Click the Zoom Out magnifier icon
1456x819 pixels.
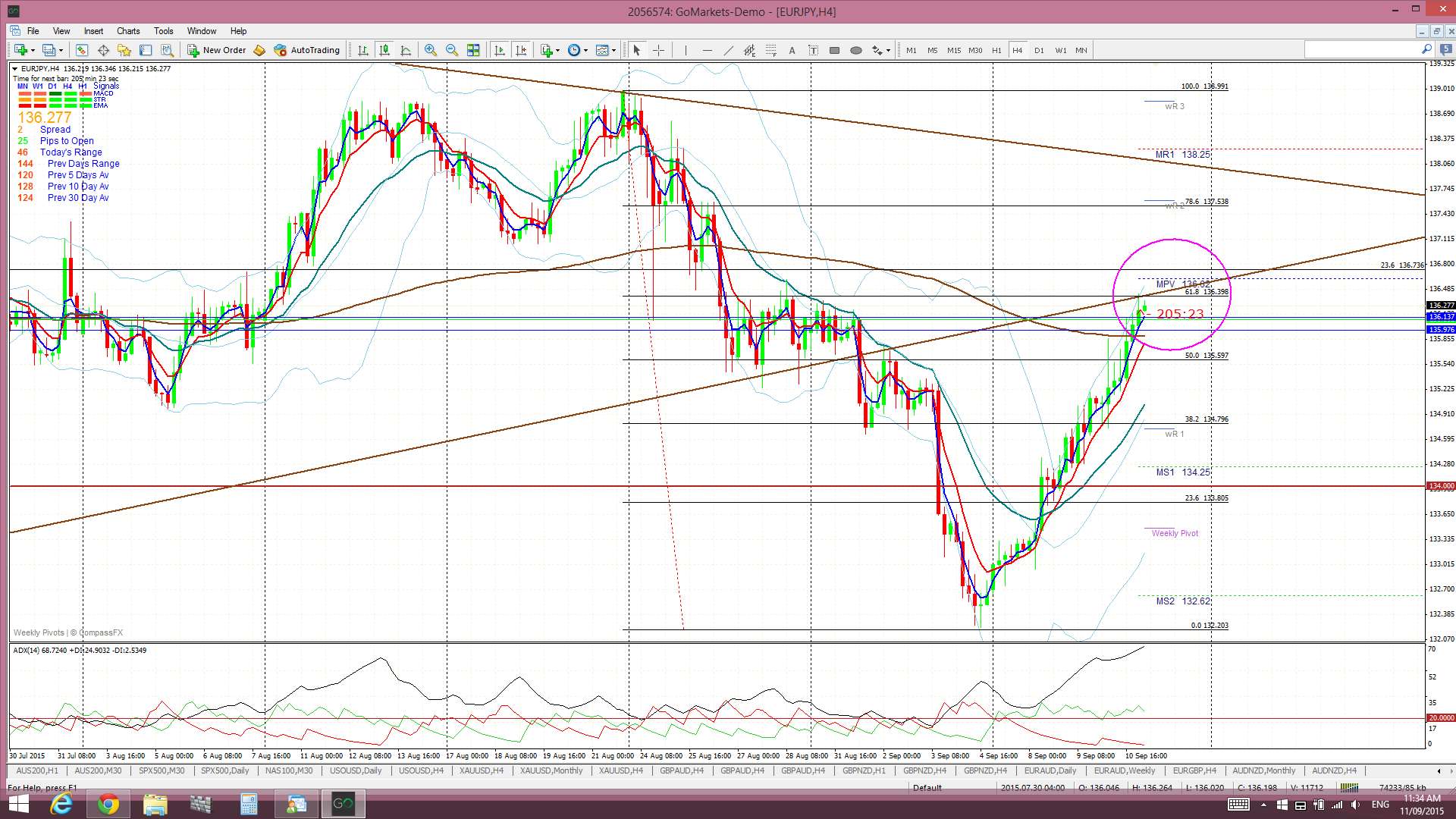pos(452,50)
